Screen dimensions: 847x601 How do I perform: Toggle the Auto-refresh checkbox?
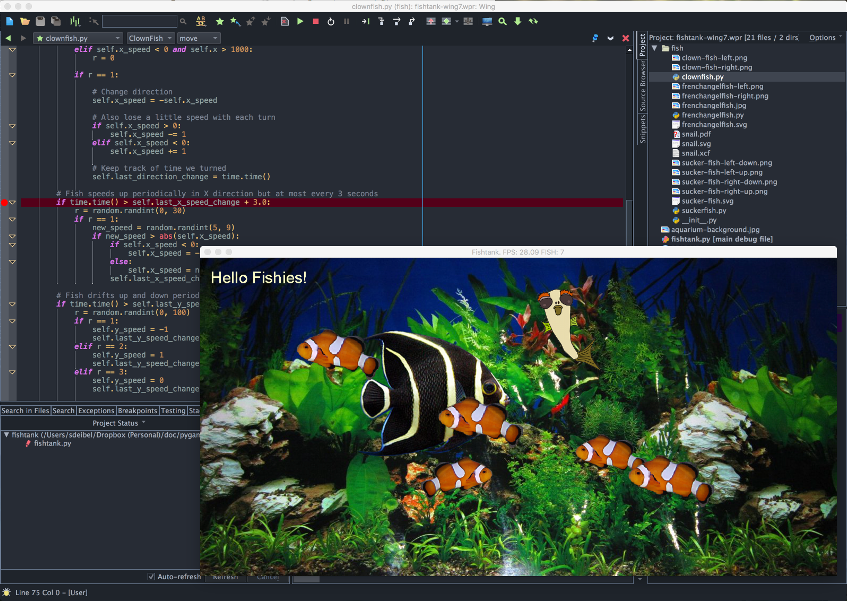pyautogui.click(x=151, y=577)
